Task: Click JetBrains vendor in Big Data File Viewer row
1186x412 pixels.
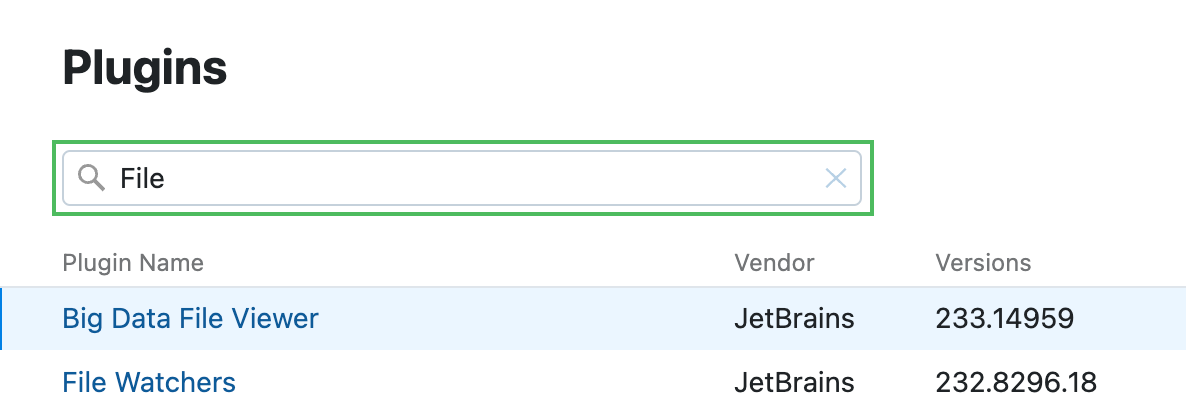Action: tap(794, 319)
